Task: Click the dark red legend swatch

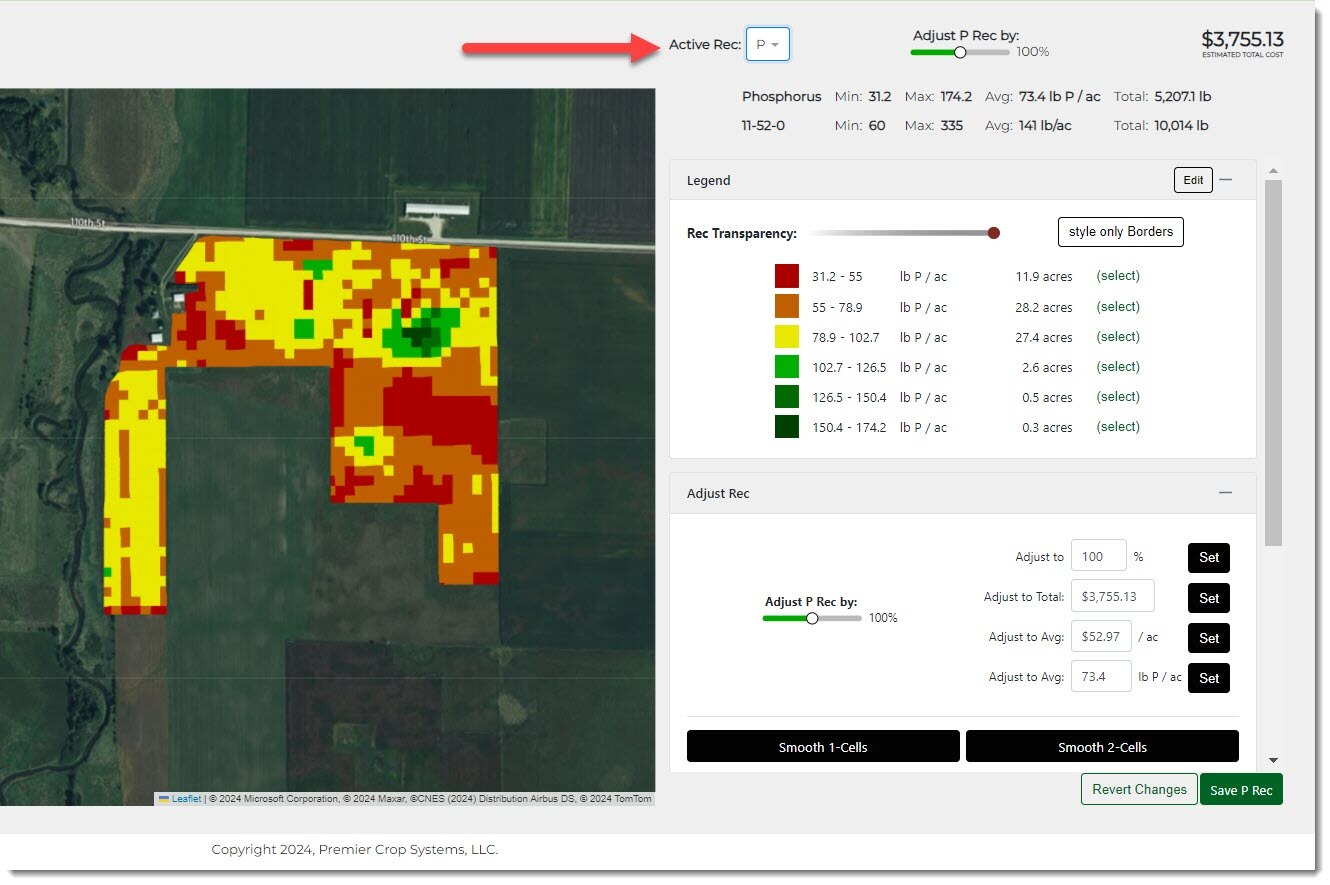Action: coord(786,277)
